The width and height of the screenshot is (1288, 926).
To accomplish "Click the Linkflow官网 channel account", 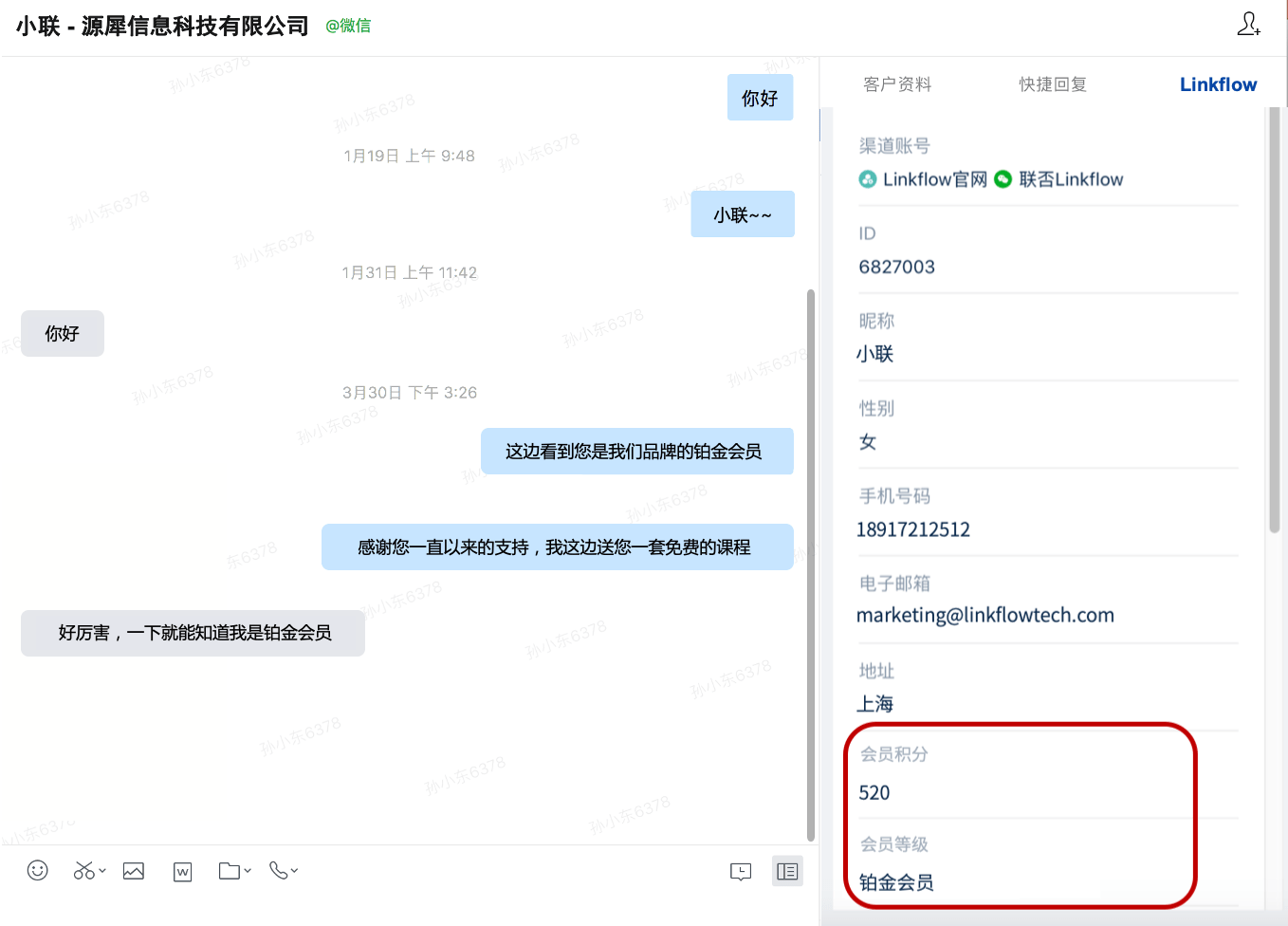I will pos(923,179).
